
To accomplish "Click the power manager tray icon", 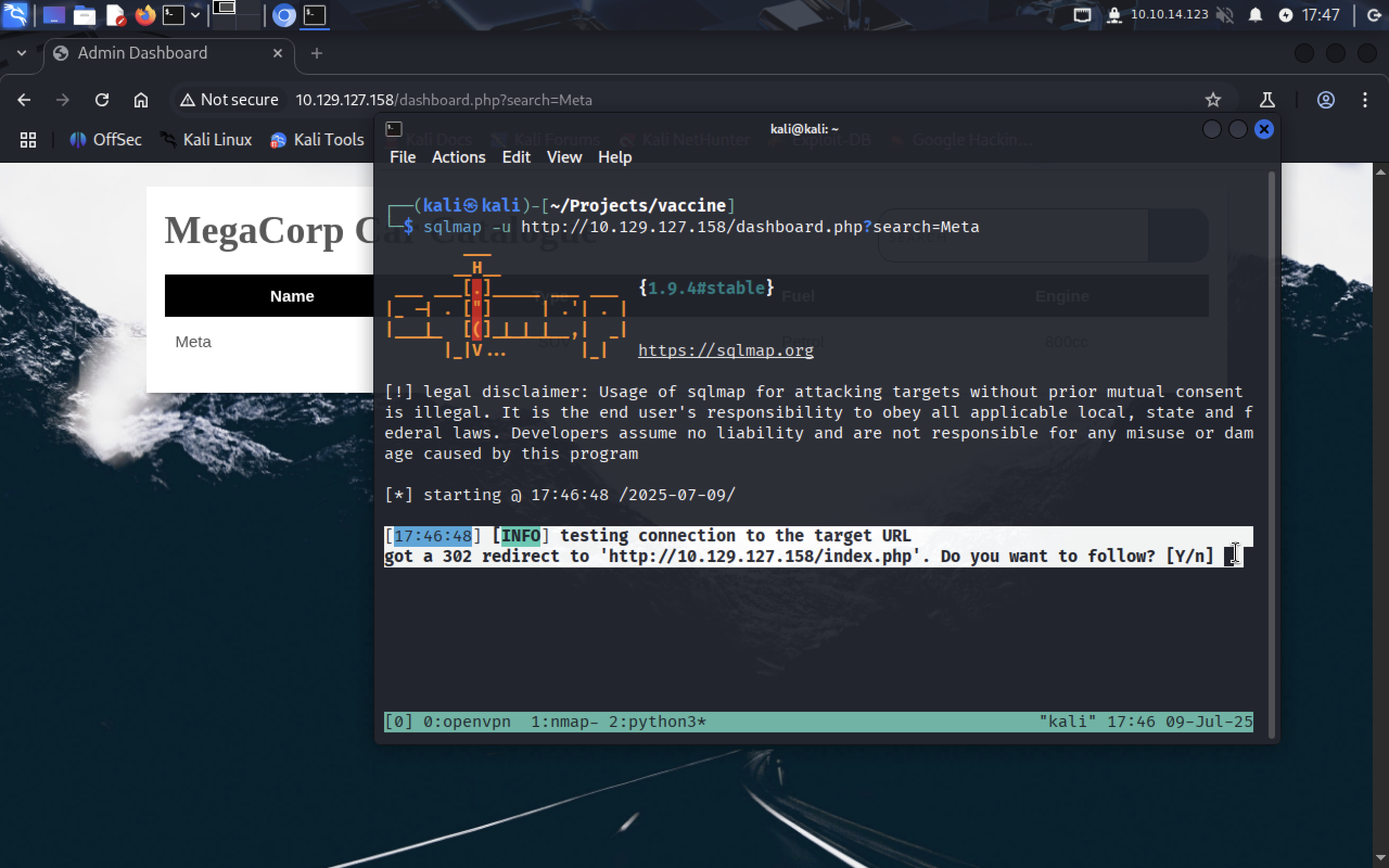I will (1286, 15).
